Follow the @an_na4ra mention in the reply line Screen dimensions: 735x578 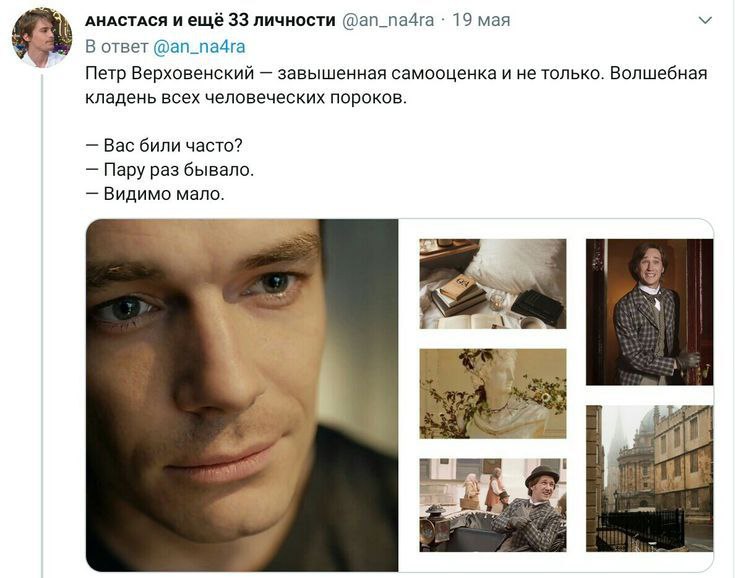199,46
